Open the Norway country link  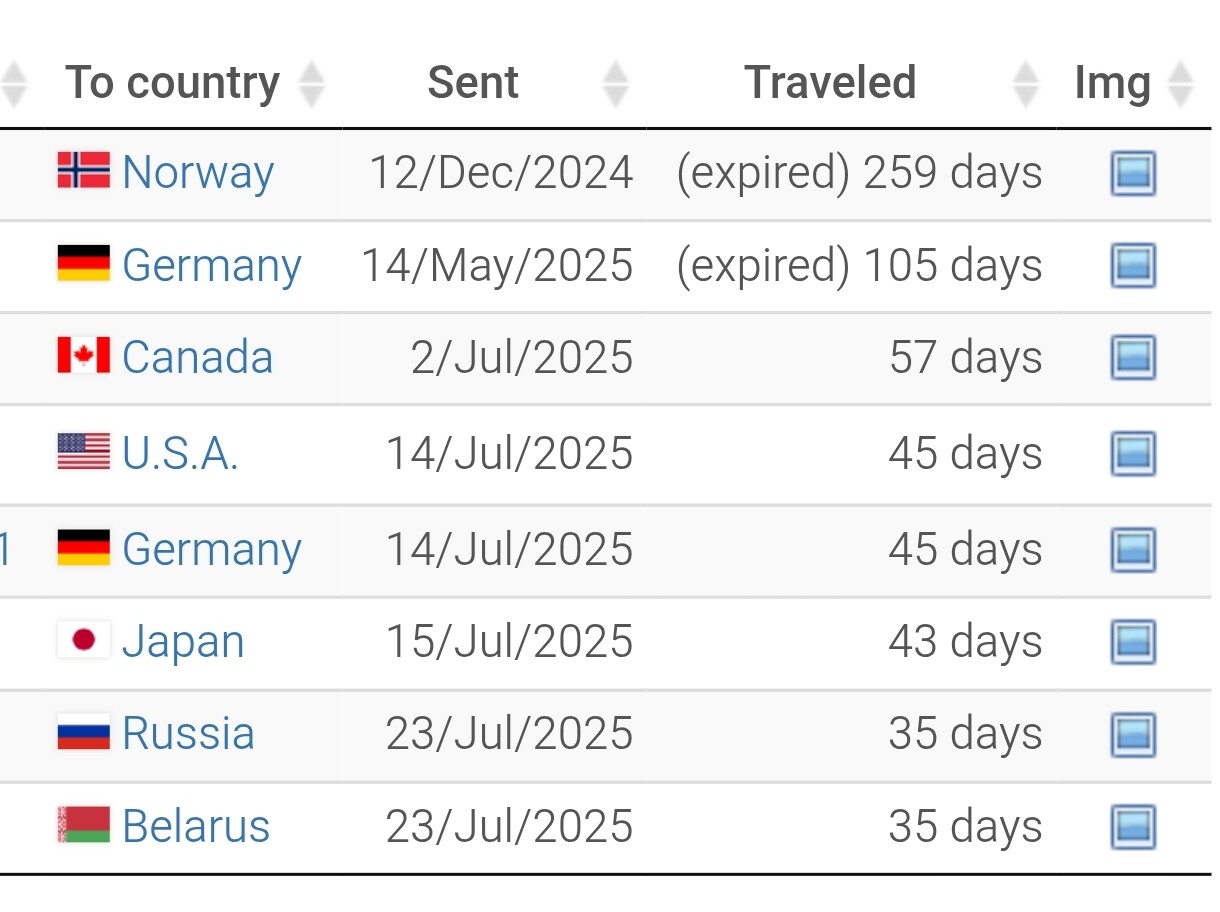coord(198,173)
